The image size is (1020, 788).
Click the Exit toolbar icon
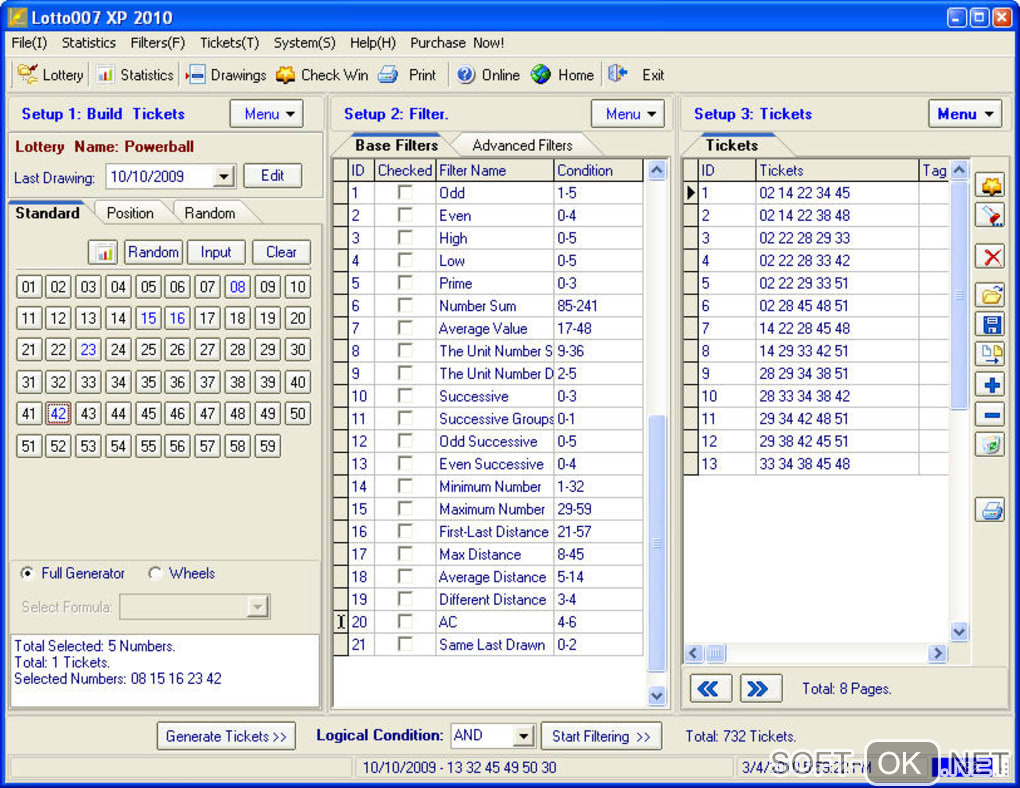click(617, 74)
